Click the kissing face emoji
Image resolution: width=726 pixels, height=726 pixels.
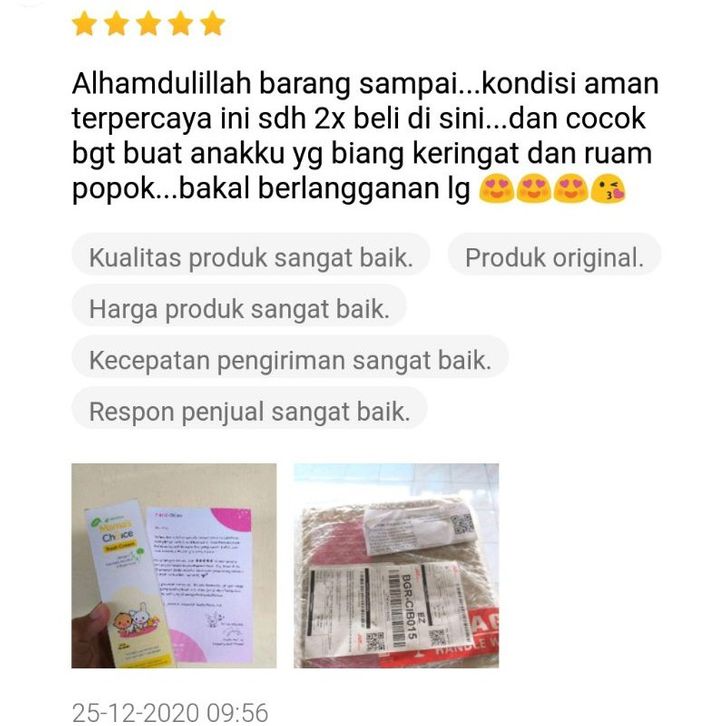pyautogui.click(x=609, y=189)
